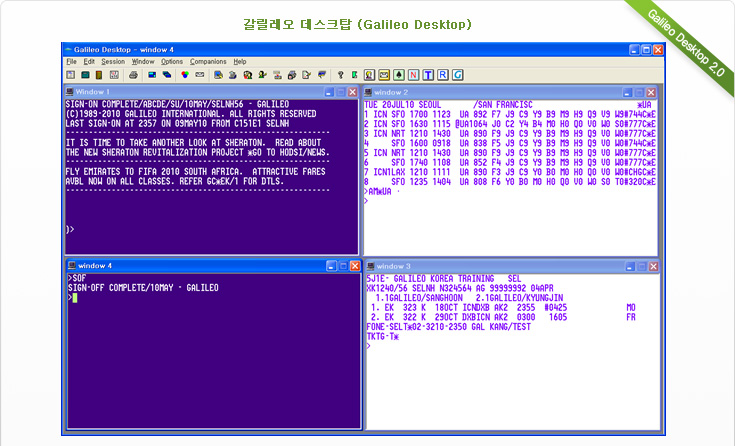The width and height of the screenshot is (735, 446).
Task: Click the white document icon at toolbar start
Action: pyautogui.click(x=70, y=75)
